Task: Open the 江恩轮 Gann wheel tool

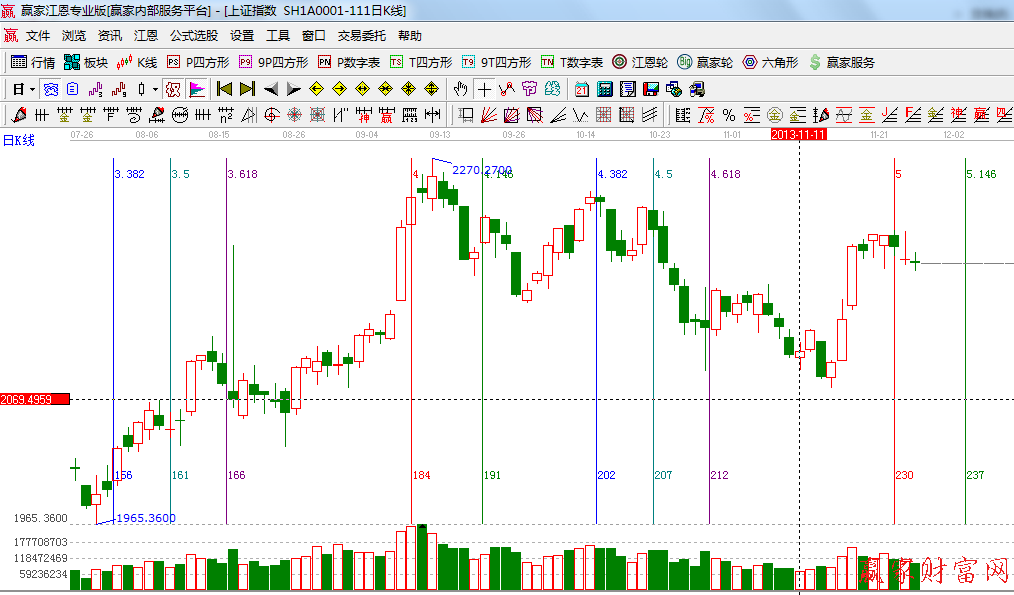Action: [x=640, y=62]
